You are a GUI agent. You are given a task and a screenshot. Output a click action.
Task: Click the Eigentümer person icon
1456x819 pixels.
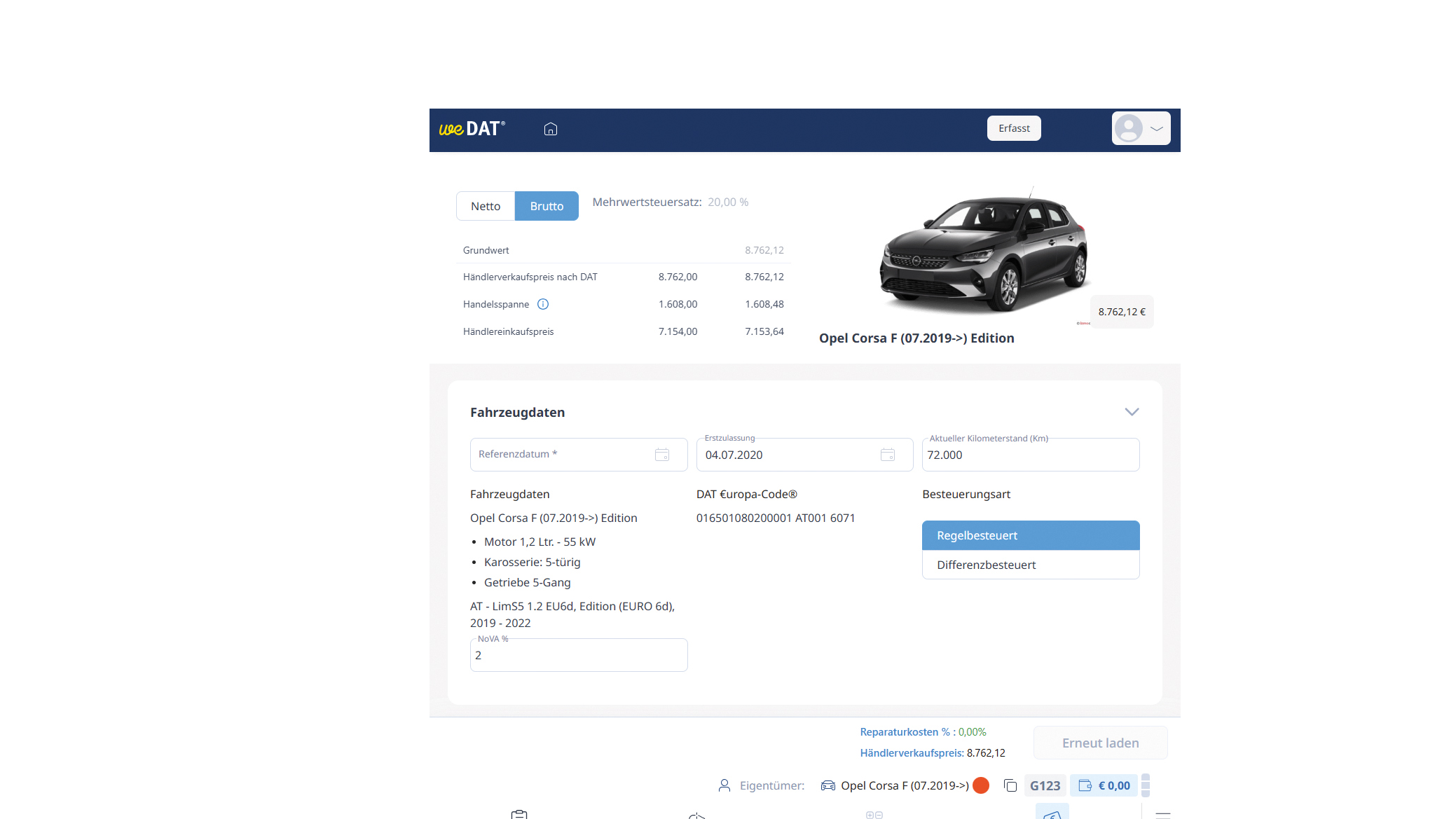pos(724,785)
